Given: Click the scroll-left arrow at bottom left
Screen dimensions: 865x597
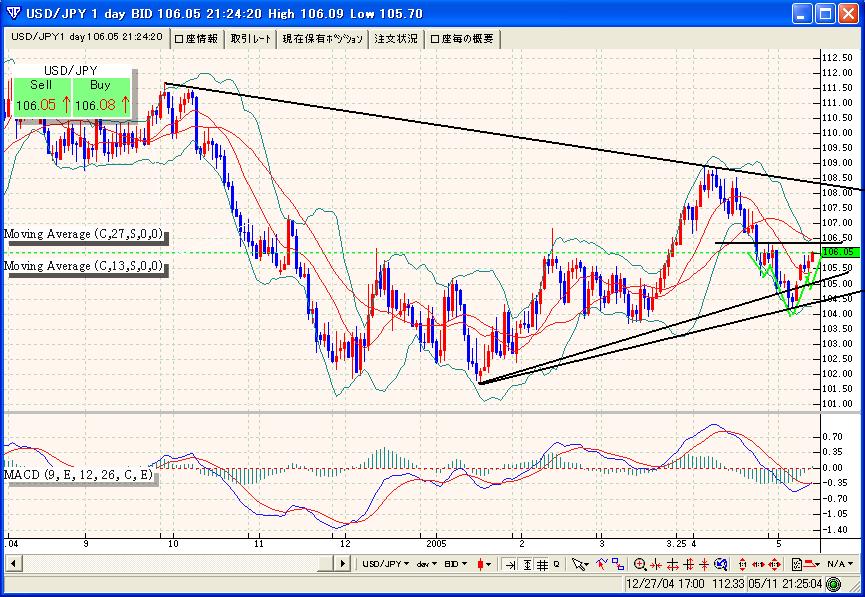Looking at the screenshot, I should pyautogui.click(x=13, y=563).
